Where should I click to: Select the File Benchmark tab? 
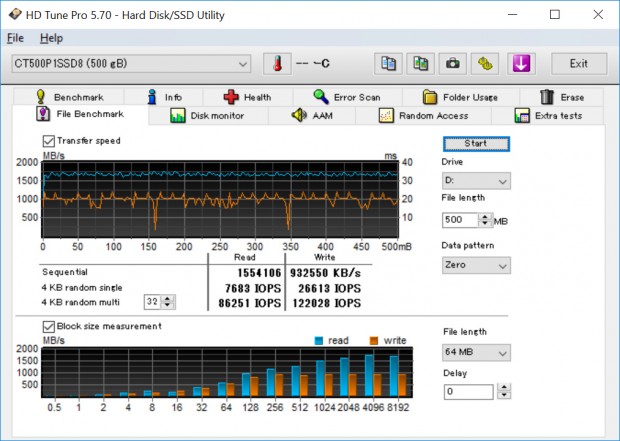[80, 115]
